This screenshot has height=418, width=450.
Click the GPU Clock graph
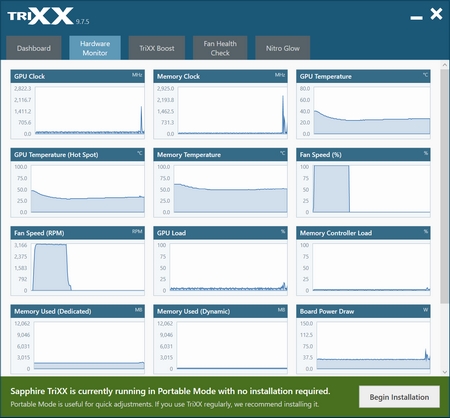coord(90,110)
